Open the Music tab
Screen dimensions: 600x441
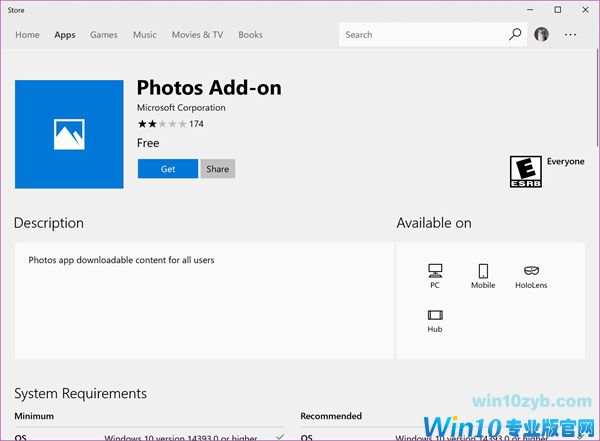pos(145,35)
